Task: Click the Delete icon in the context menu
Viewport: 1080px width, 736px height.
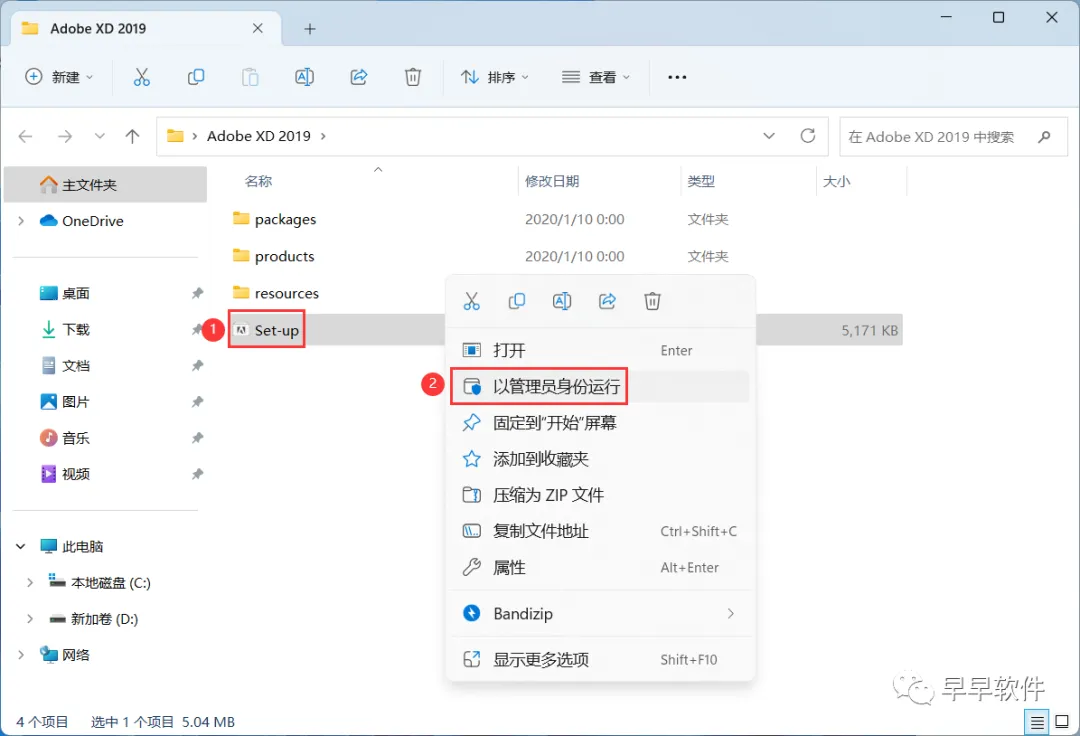Action: click(x=652, y=301)
